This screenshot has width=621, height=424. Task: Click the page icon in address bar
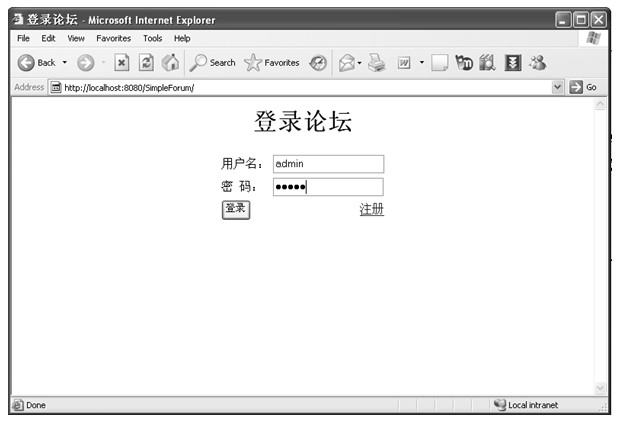pos(56,87)
